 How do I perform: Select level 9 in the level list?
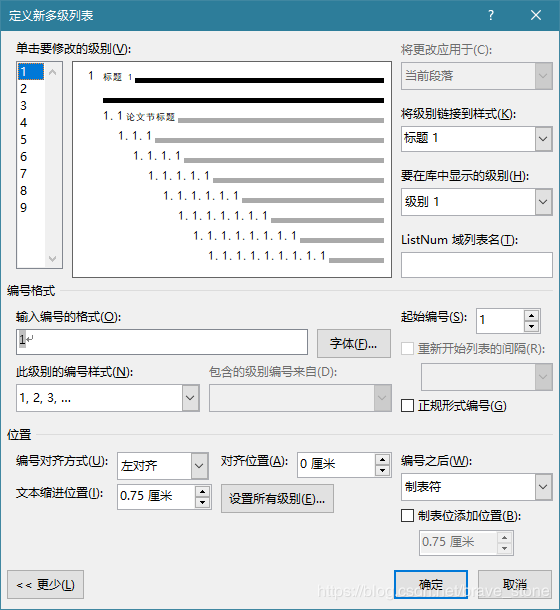point(31,208)
